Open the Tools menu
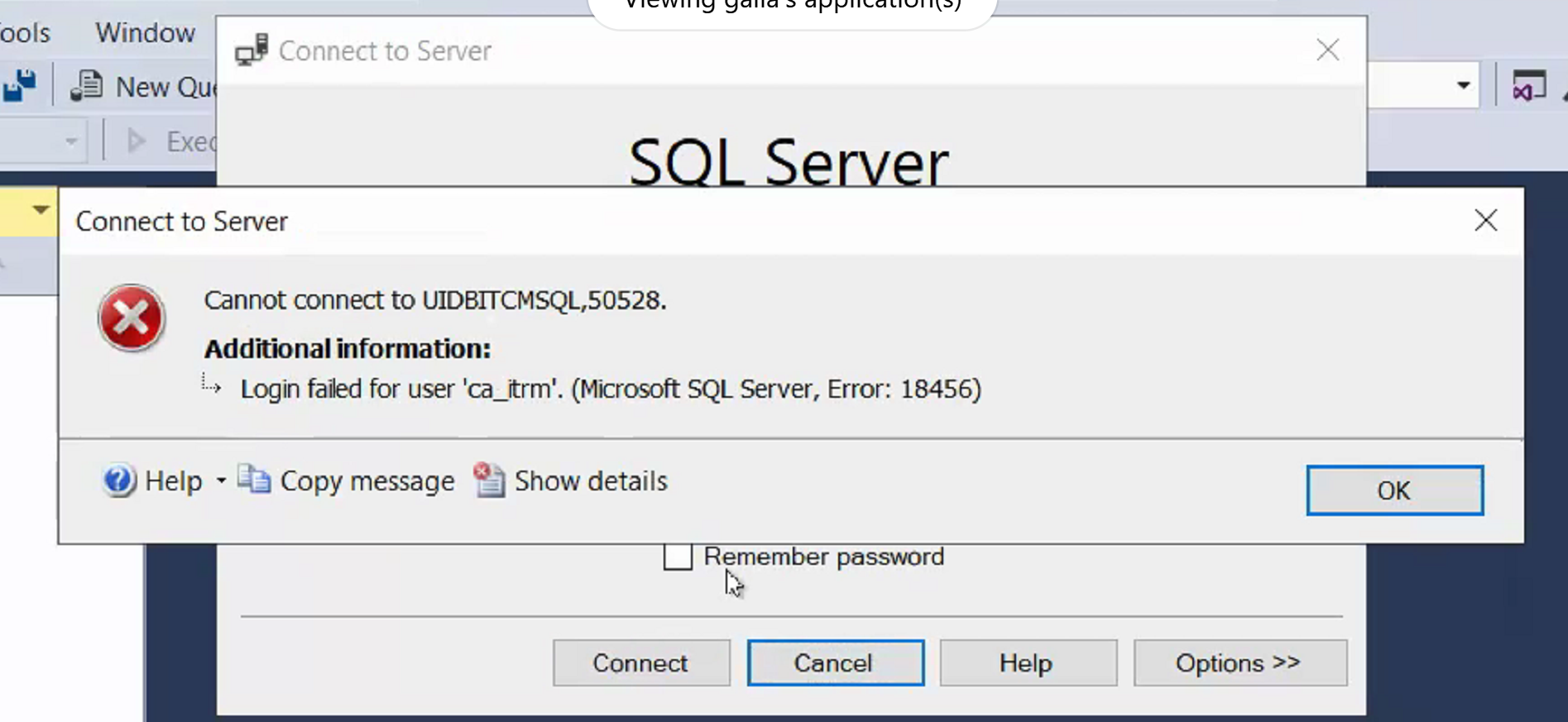 [x=25, y=33]
